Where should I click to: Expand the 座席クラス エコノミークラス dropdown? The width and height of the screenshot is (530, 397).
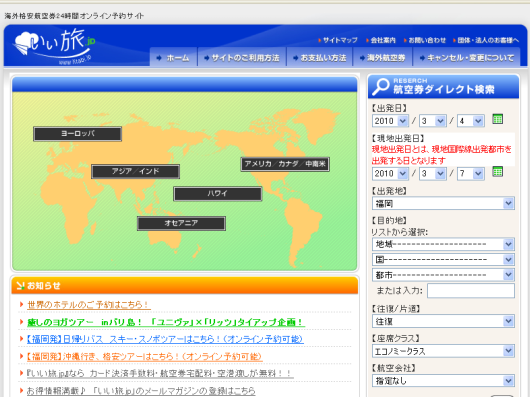(443, 351)
